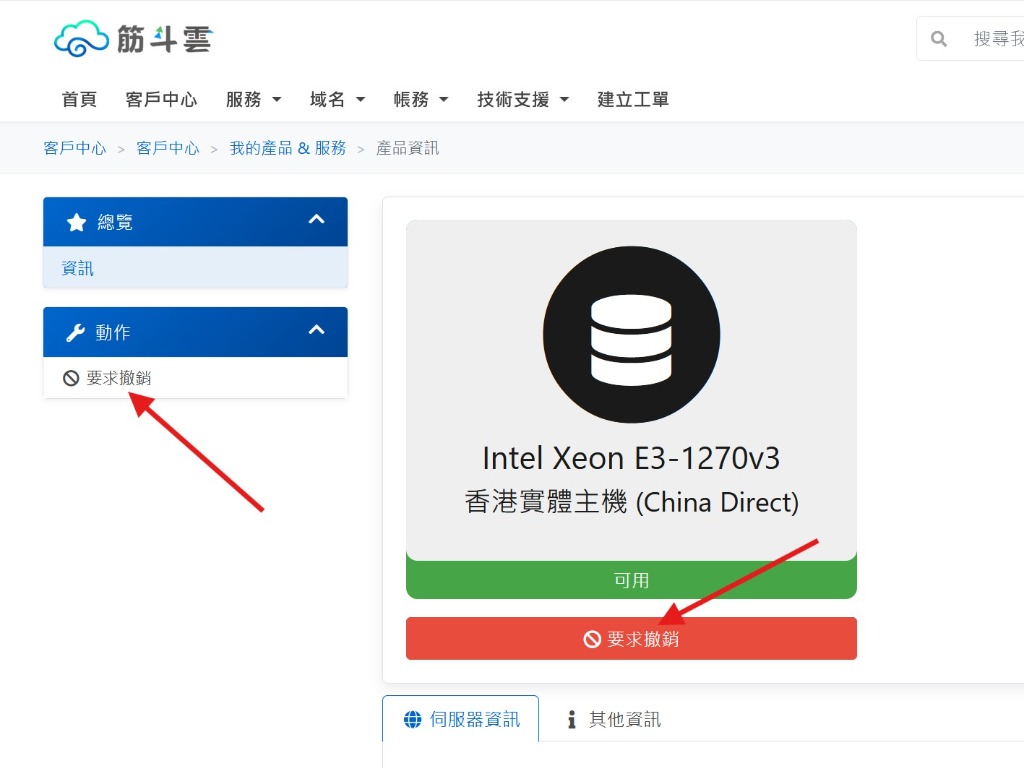Image resolution: width=1024 pixels, height=768 pixels.
Task: Open the 域名 dropdown menu
Action: tap(337, 99)
